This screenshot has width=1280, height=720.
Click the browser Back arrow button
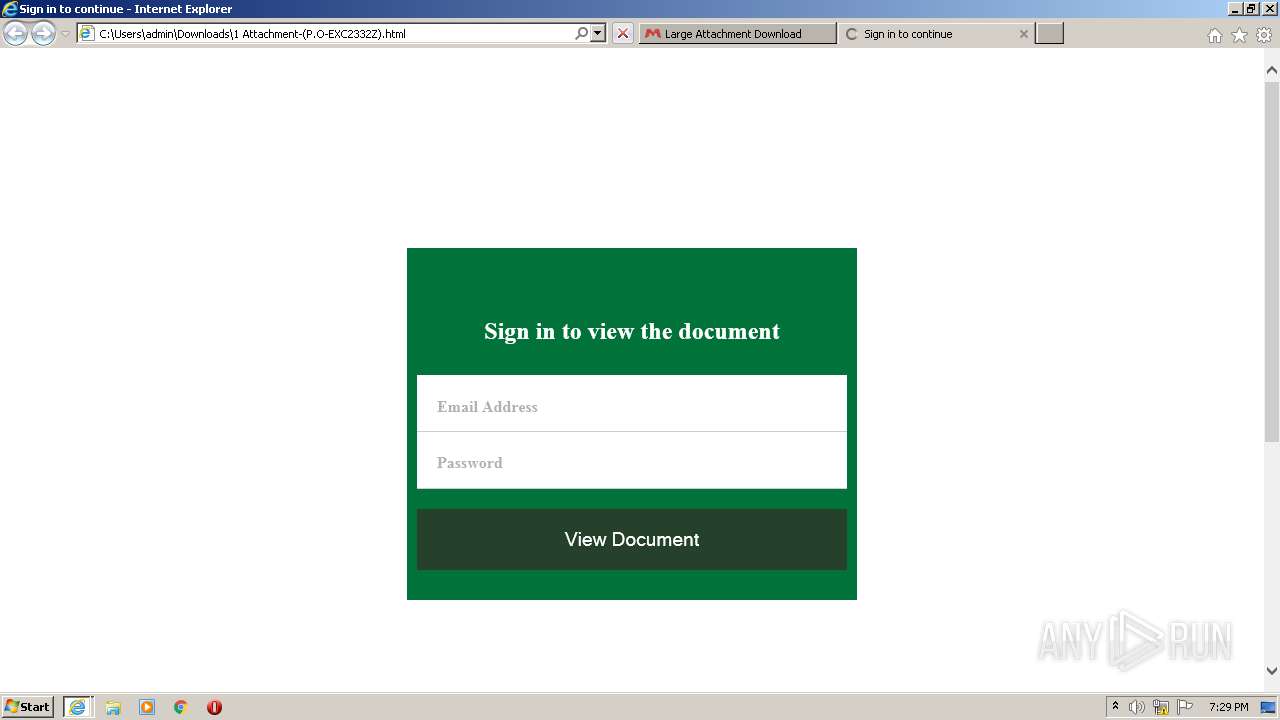coord(15,34)
